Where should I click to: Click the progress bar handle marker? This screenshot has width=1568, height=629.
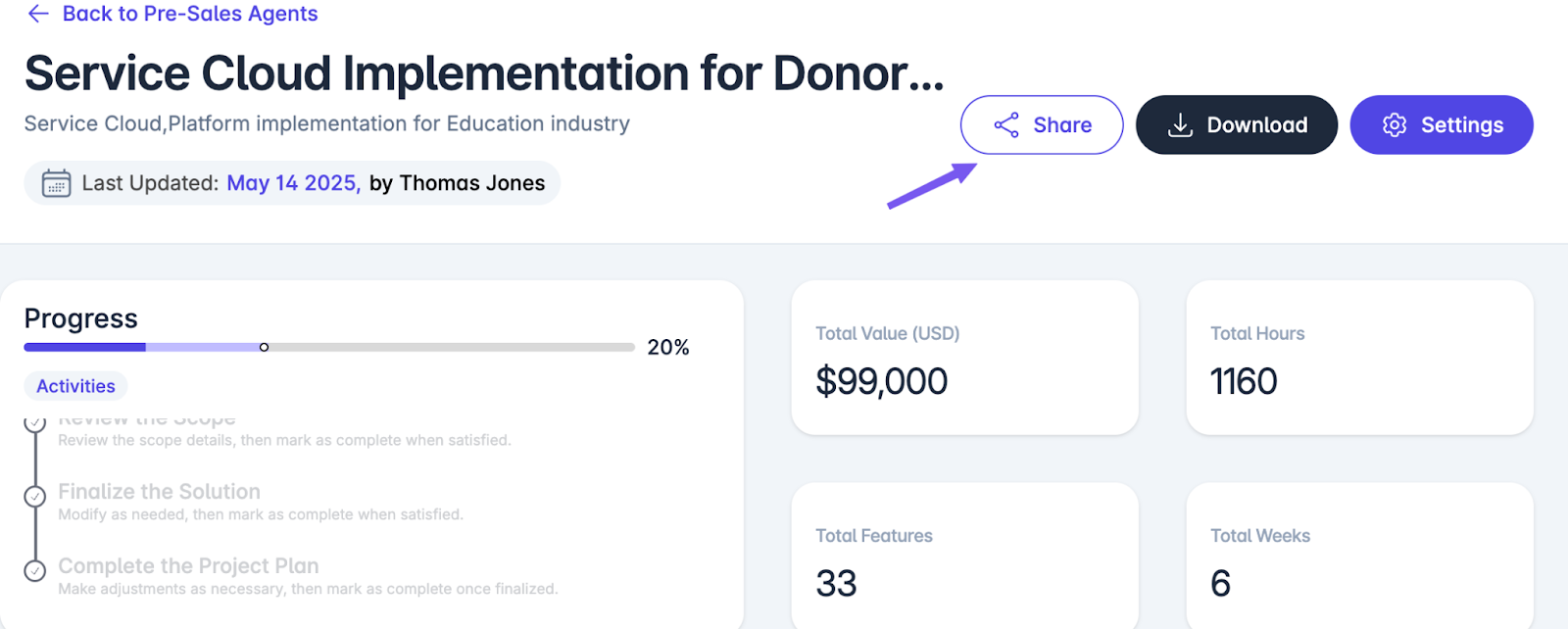pos(264,347)
